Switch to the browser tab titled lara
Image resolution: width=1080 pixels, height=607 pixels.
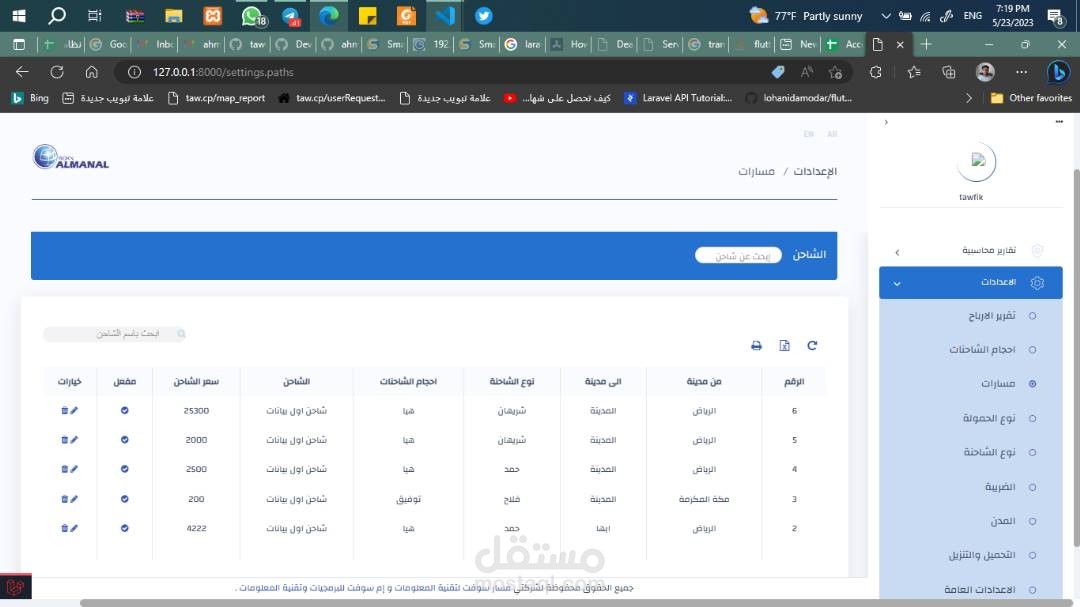pyautogui.click(x=523, y=44)
